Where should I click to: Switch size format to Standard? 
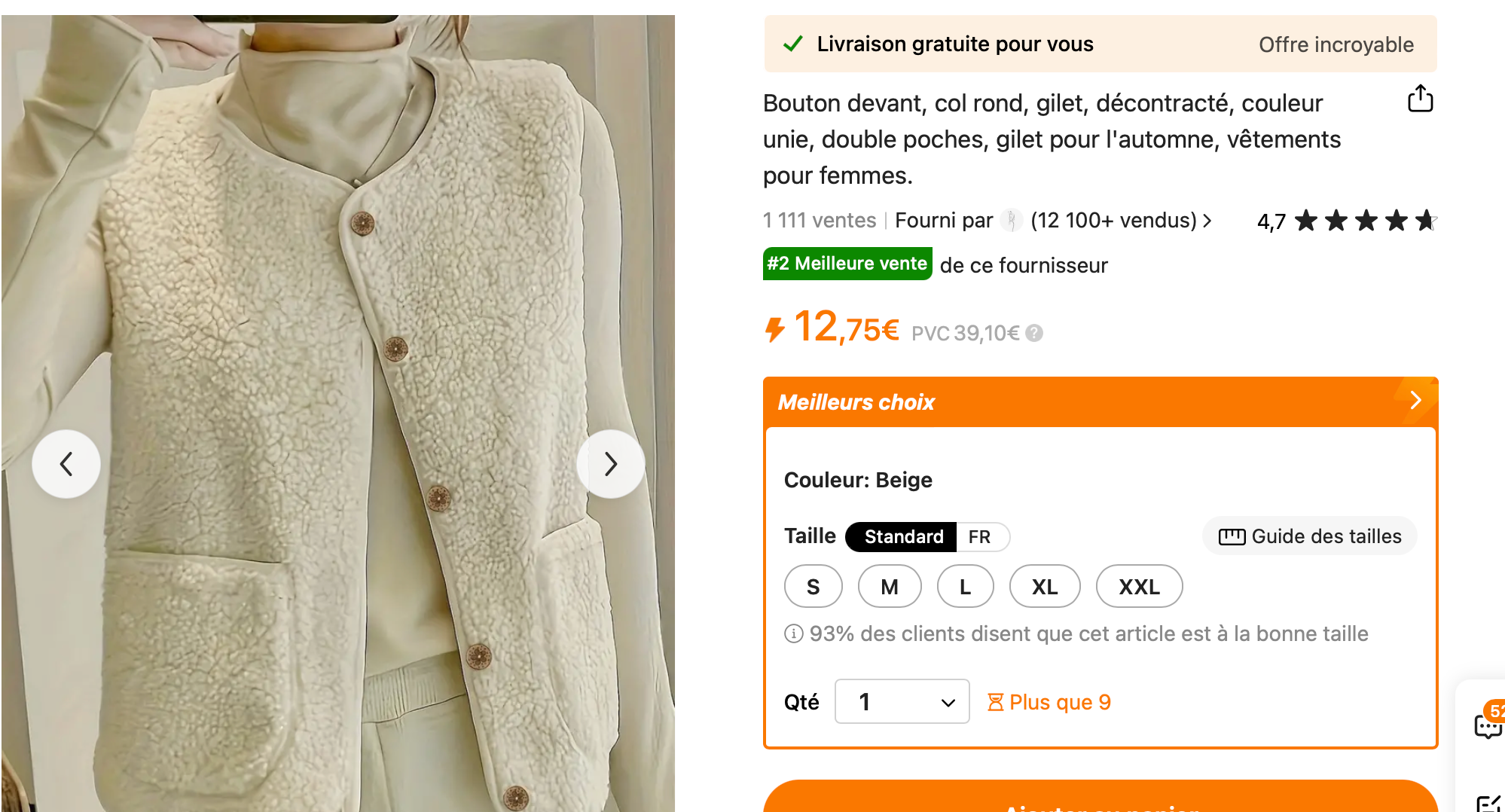click(902, 536)
